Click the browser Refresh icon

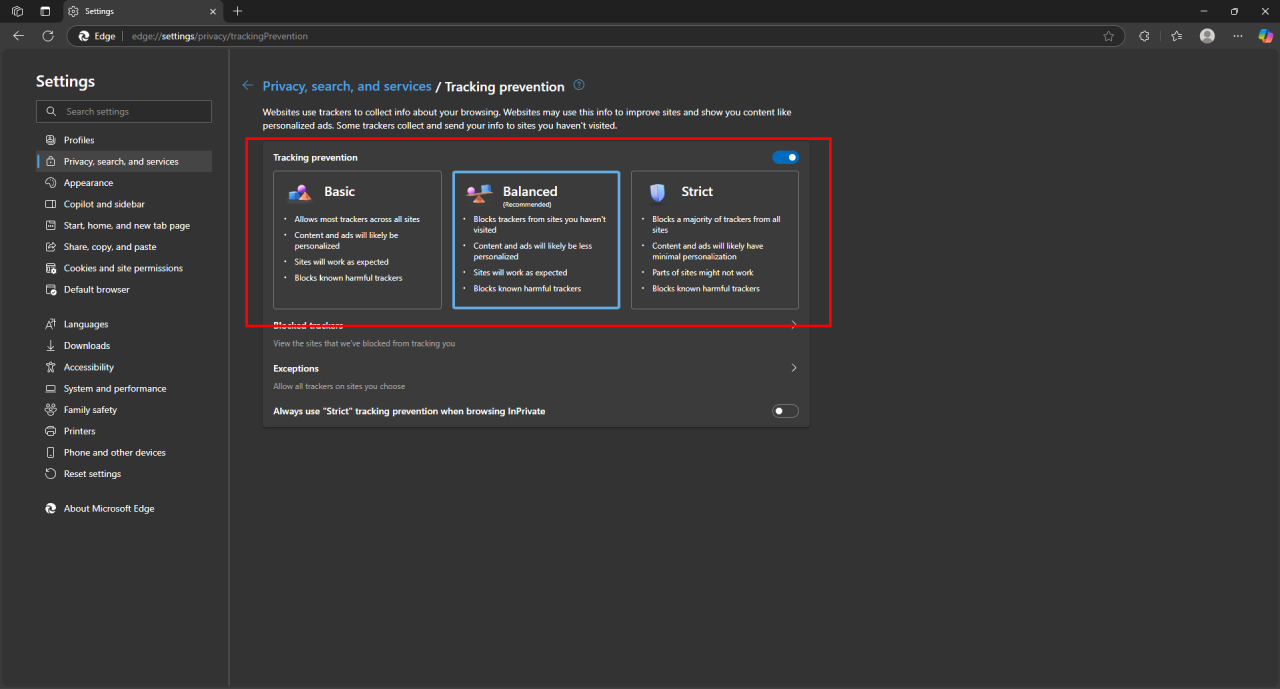(47, 36)
